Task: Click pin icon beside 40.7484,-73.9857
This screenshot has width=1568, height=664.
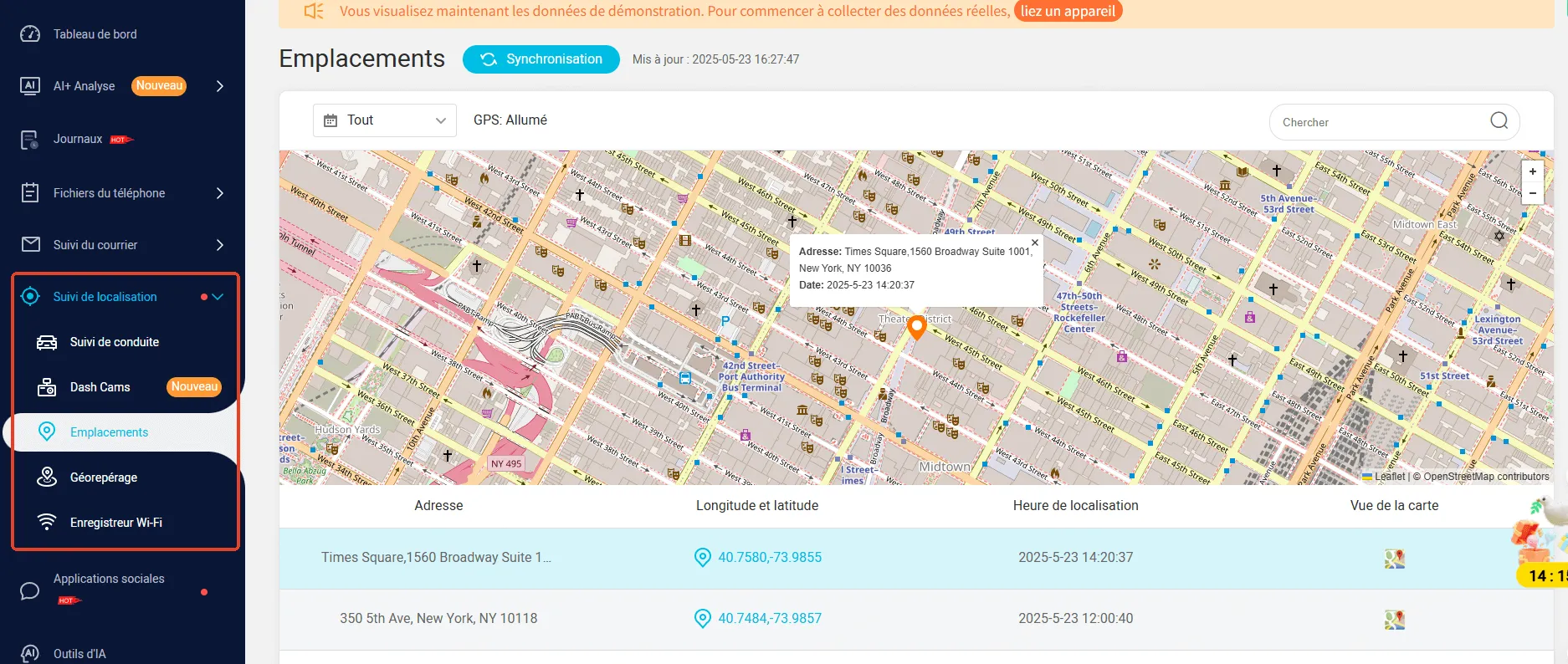Action: point(703,619)
